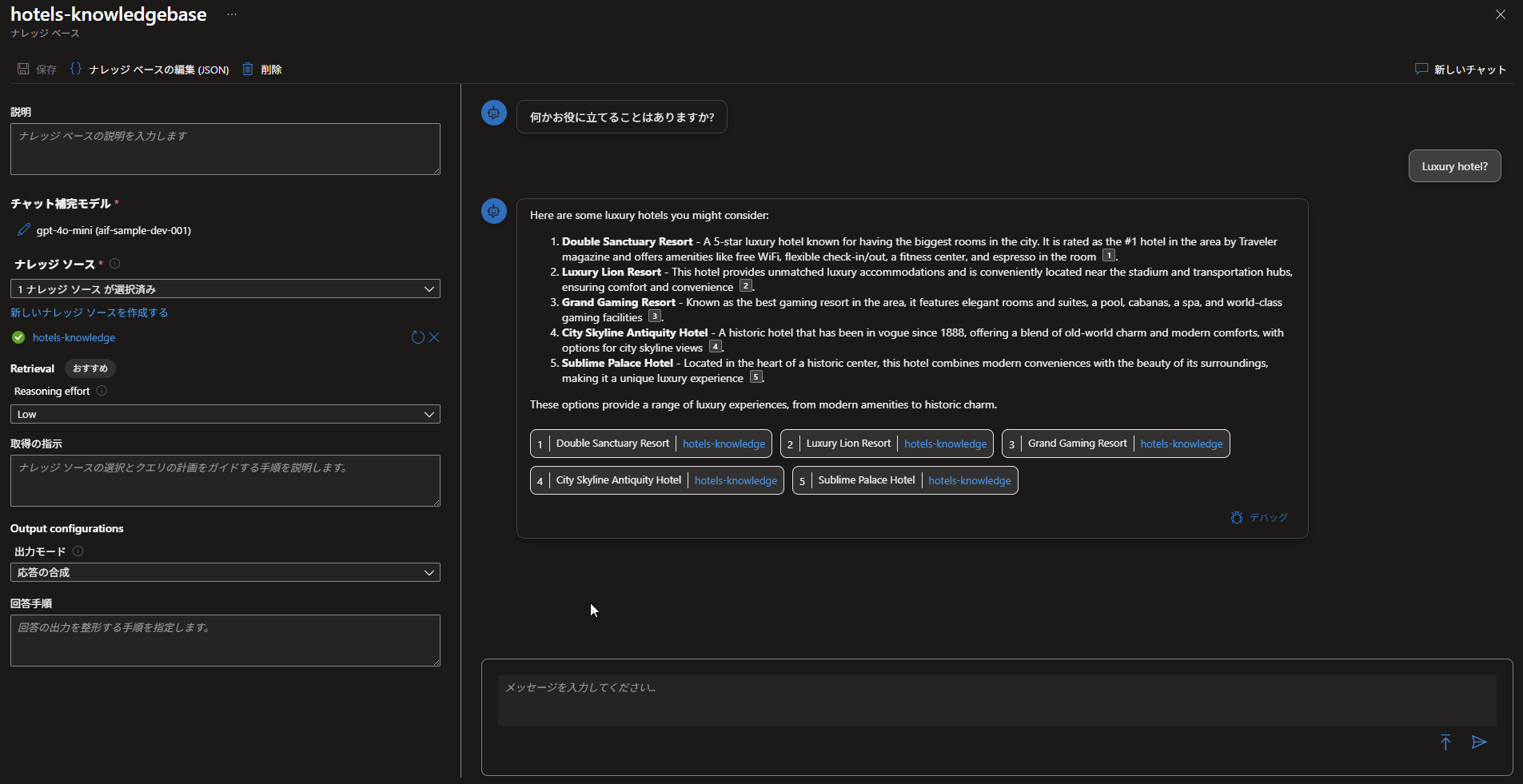The height and width of the screenshot is (784, 1523).
Task: Open the ellipsis menu beside hotels-knowledgebase title
Action: pyautogui.click(x=232, y=15)
